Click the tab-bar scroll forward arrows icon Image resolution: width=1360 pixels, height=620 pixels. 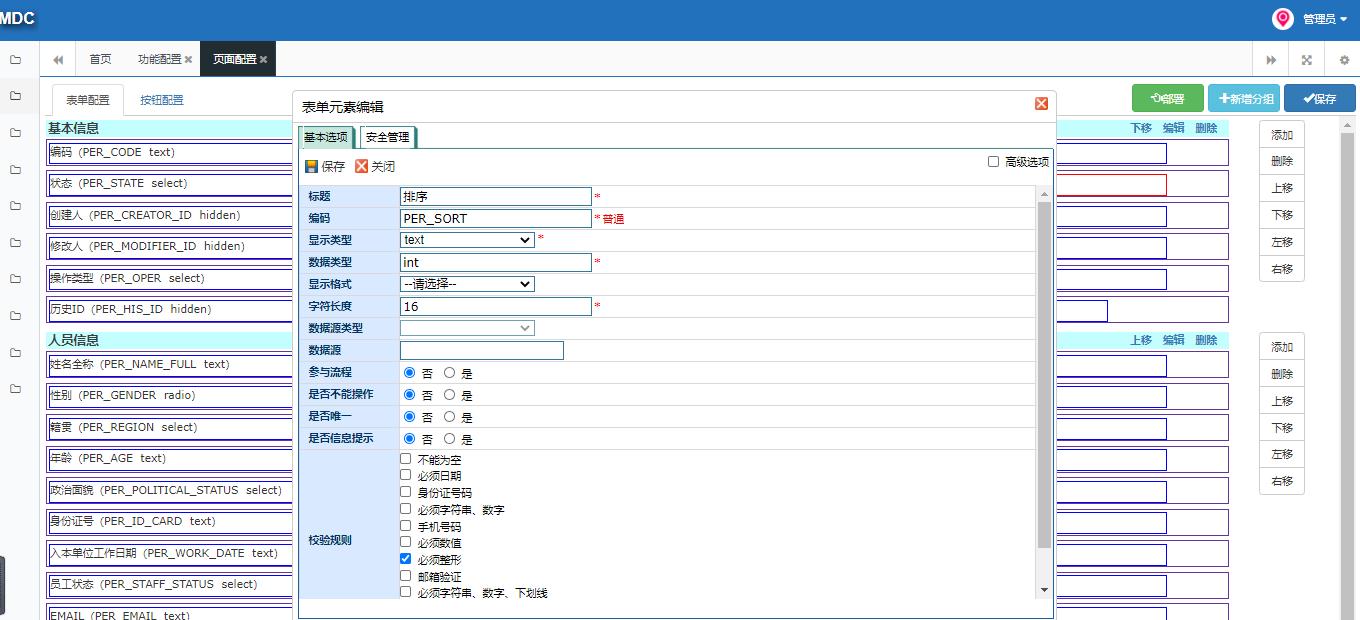tap(1271, 60)
